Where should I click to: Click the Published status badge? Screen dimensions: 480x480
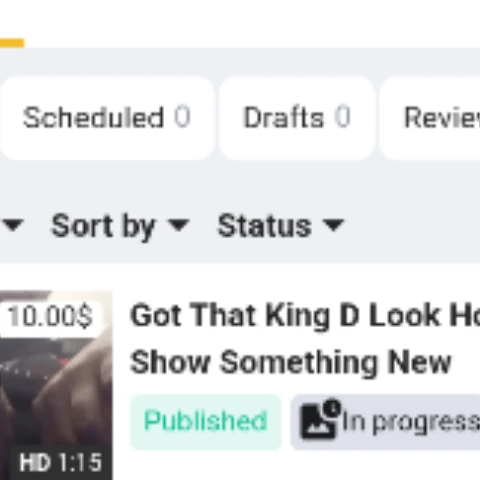tap(206, 422)
